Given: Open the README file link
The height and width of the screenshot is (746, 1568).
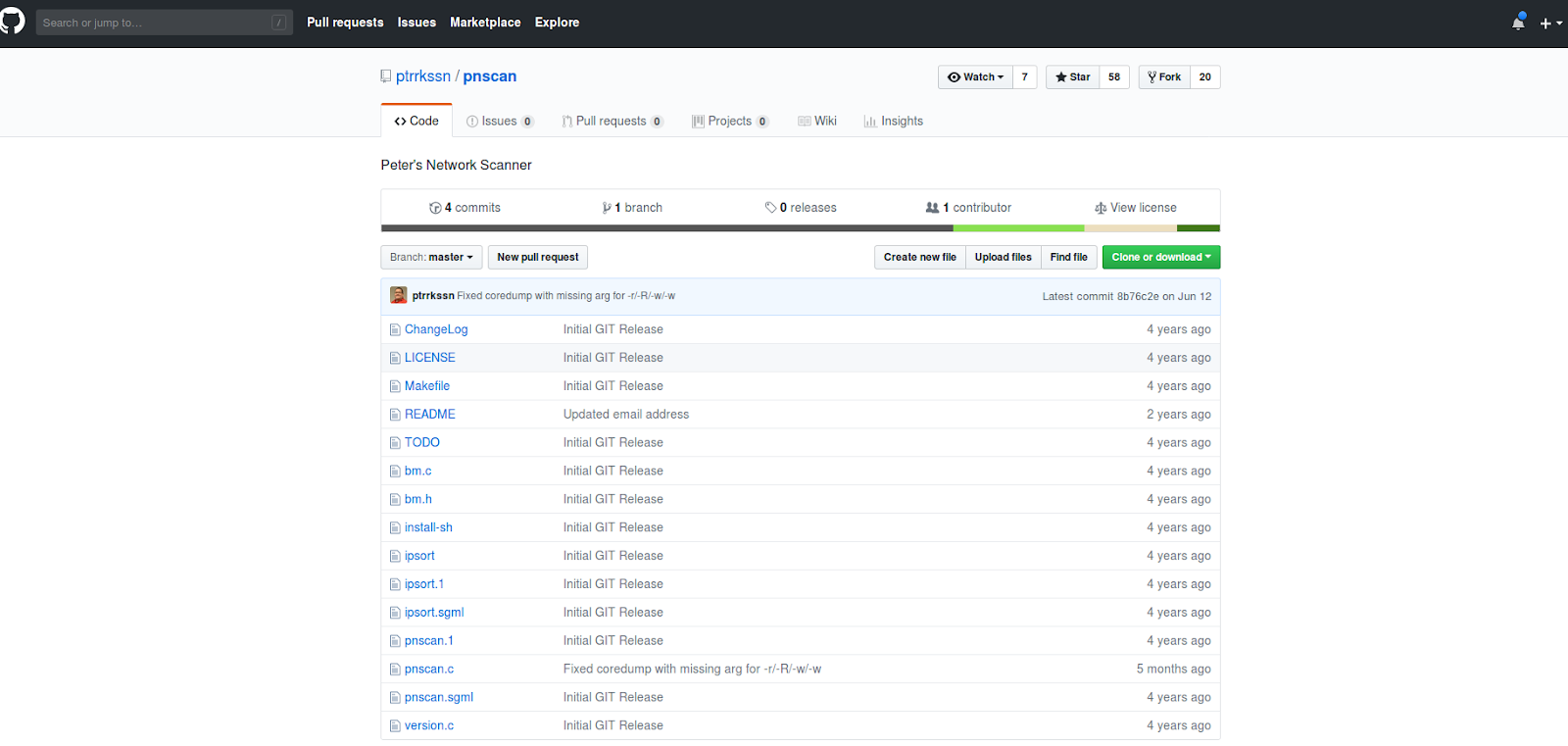Looking at the screenshot, I should point(429,414).
